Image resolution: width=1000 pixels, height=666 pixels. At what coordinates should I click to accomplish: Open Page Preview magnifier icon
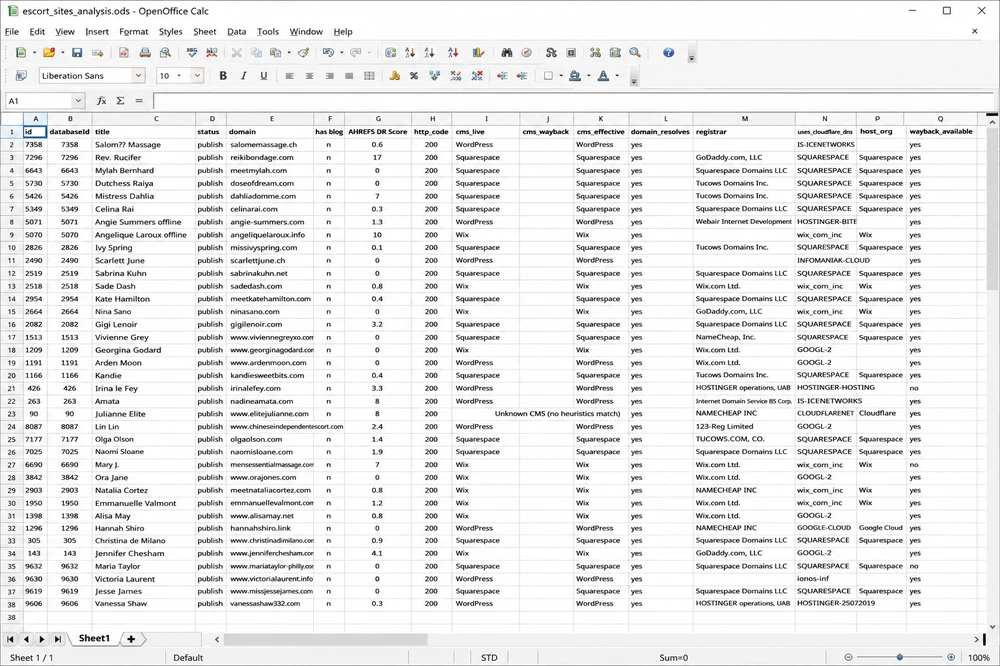(165, 53)
